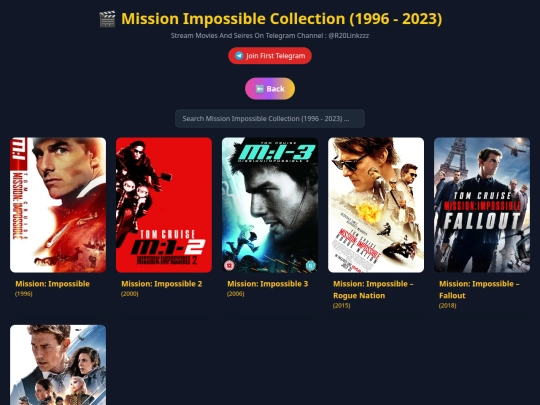Click the Mission: Impossible – Rogue Nation title

[x=373, y=290]
